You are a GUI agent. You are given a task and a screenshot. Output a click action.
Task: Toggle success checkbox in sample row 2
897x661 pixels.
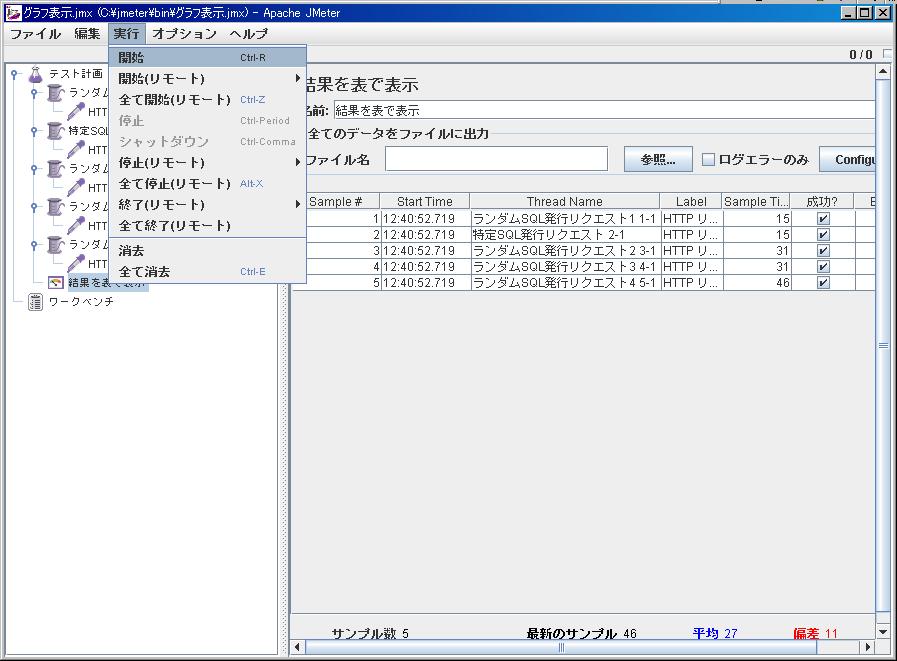click(x=823, y=235)
